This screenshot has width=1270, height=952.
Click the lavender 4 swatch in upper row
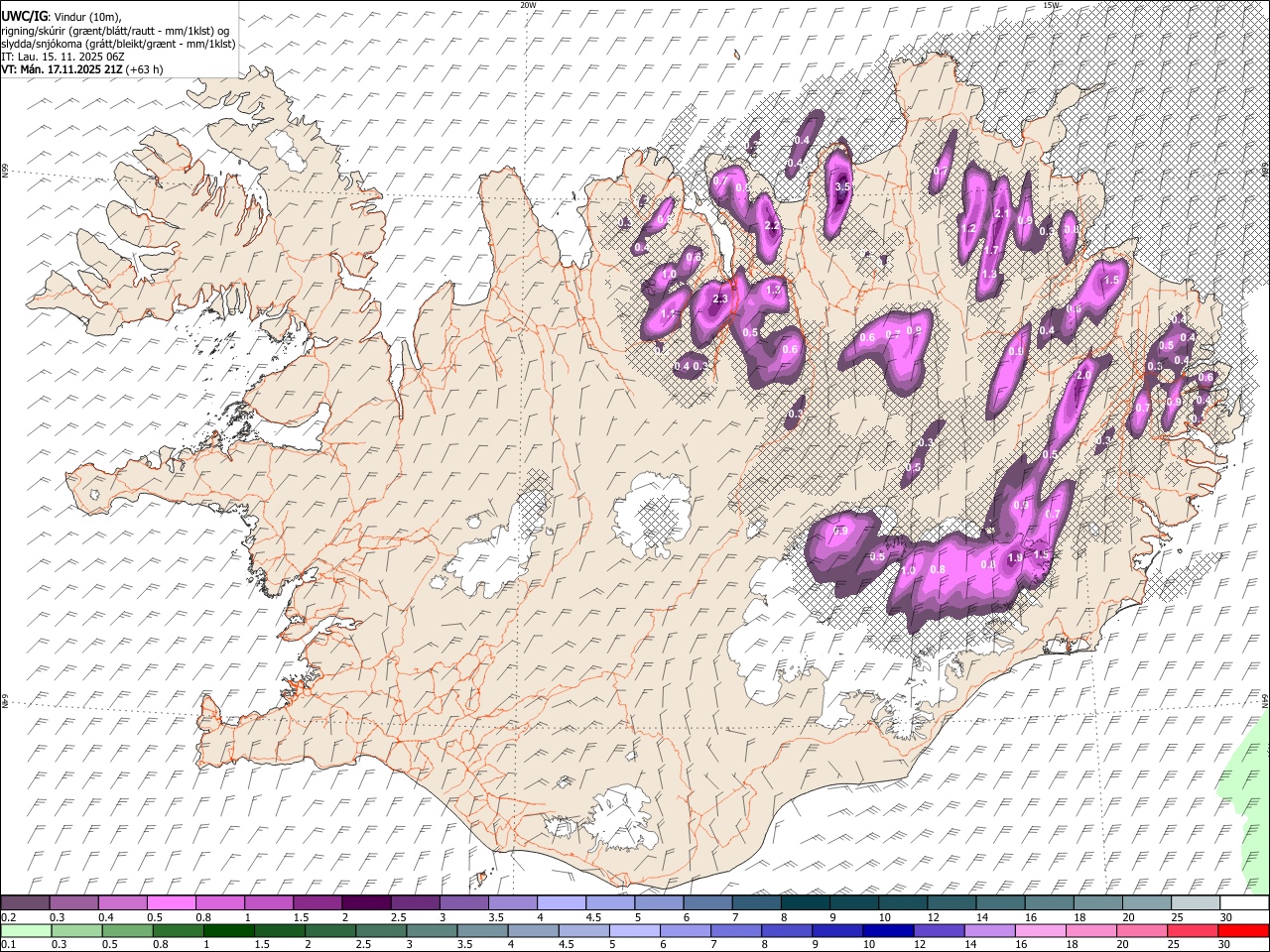pos(562,903)
